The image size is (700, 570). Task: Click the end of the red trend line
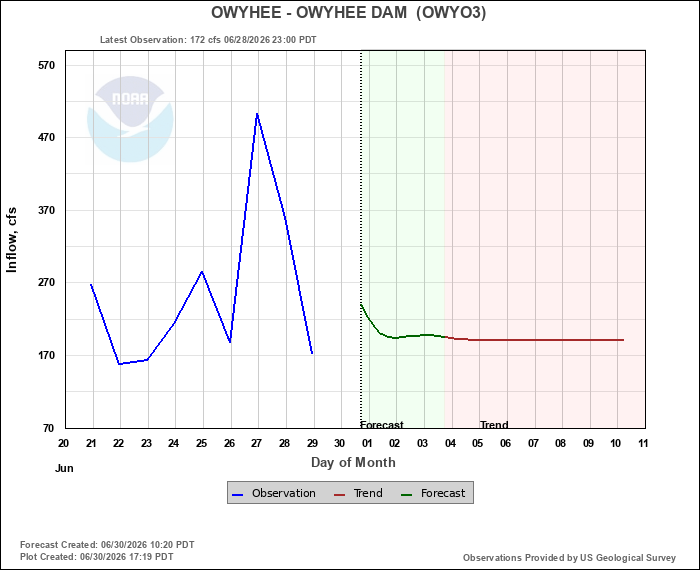click(x=623, y=340)
